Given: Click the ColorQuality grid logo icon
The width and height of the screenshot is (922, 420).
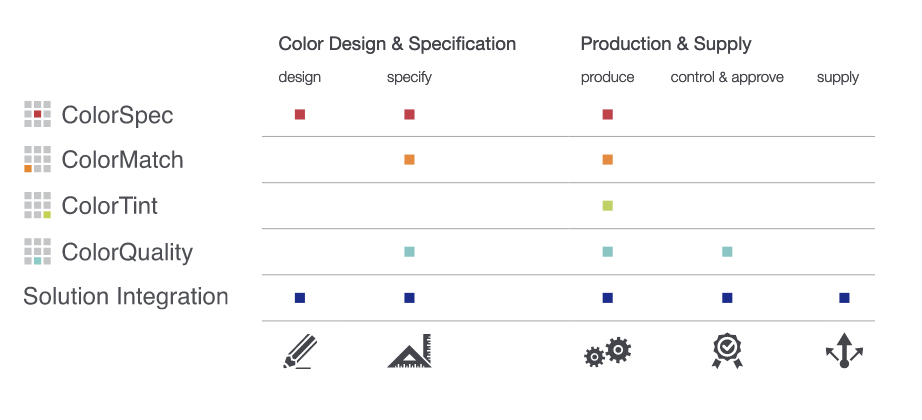Looking at the screenshot, I should coord(37,252).
